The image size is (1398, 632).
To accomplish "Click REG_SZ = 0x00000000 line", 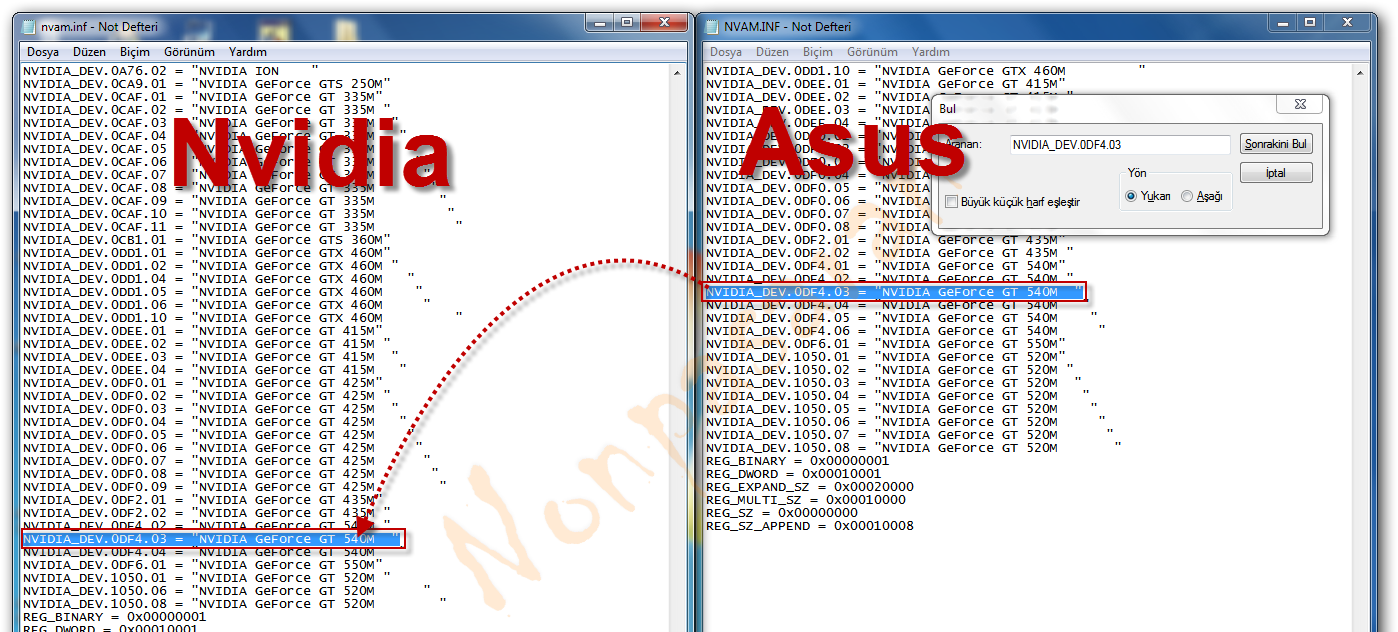I will (x=781, y=513).
